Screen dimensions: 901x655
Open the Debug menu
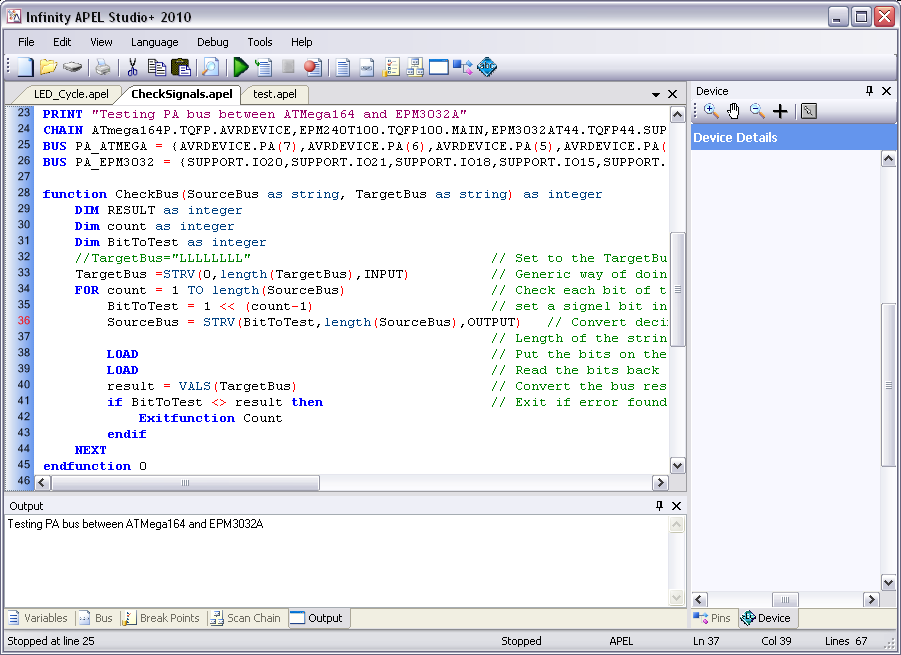click(x=212, y=42)
